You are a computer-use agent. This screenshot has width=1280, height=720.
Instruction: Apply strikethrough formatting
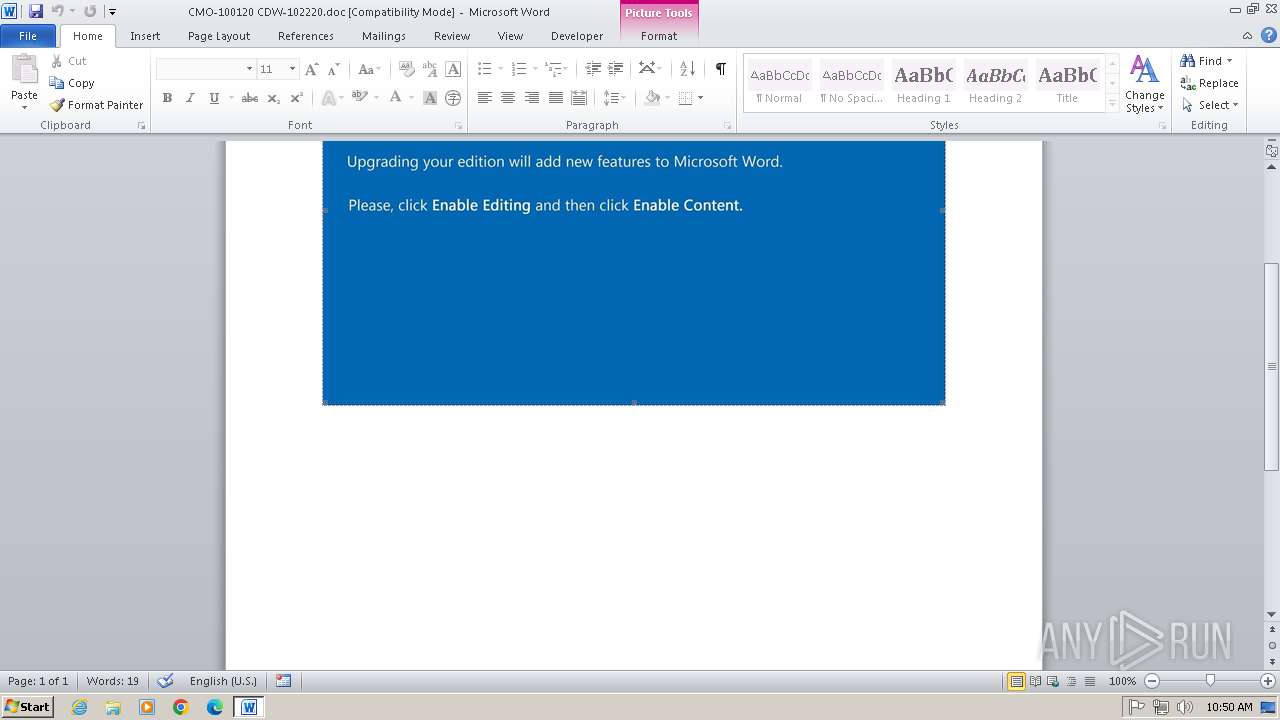(x=250, y=98)
